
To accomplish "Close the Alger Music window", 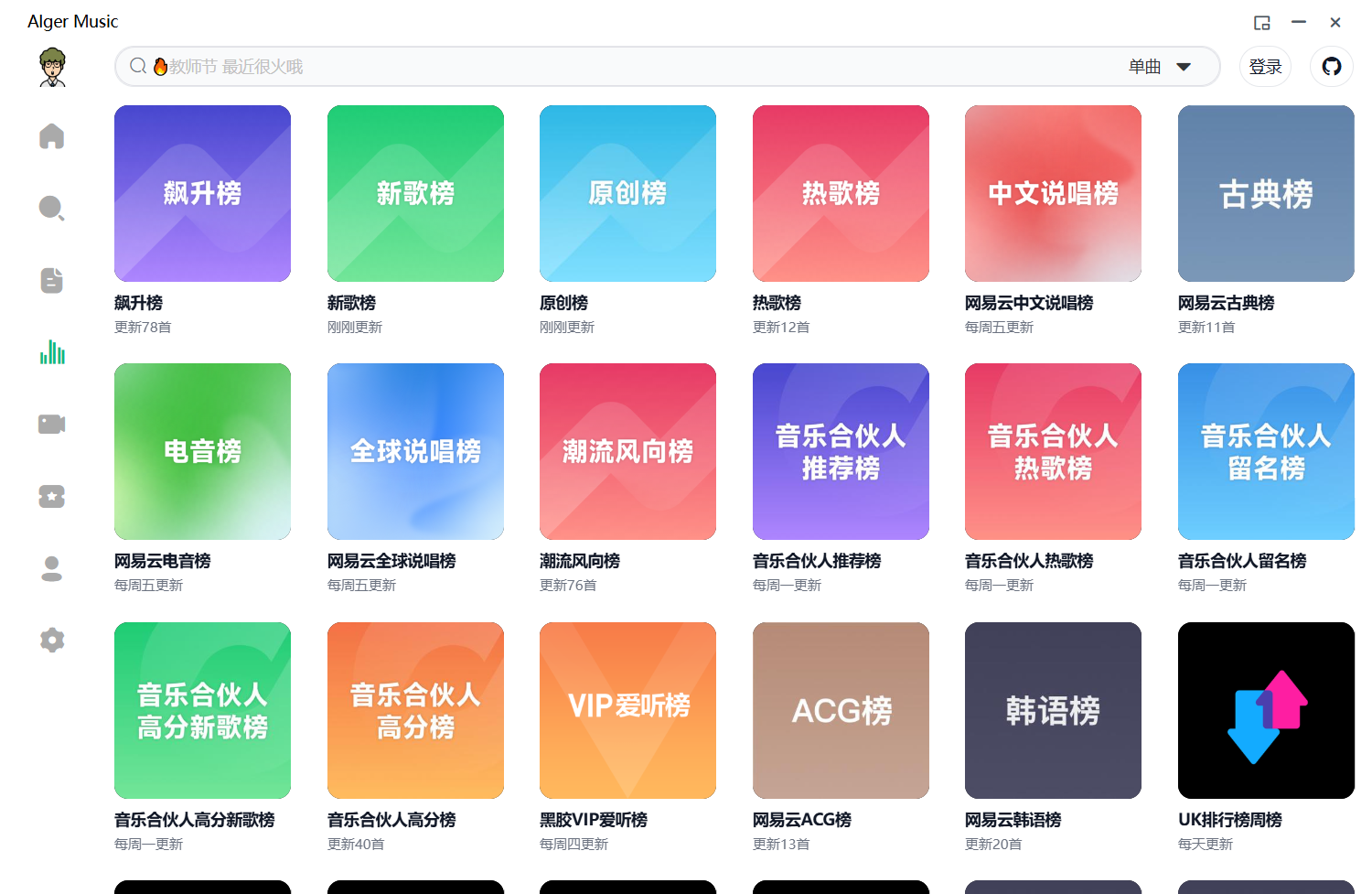I will click(x=1335, y=23).
